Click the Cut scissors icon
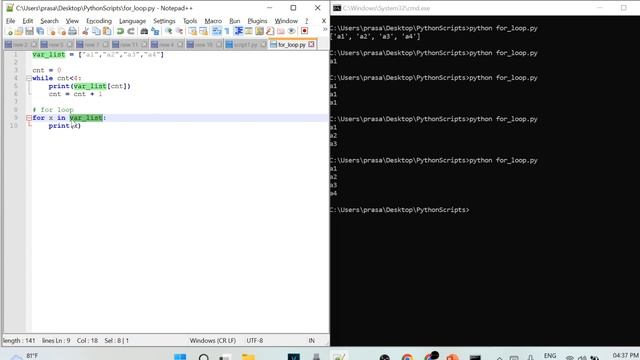Screen dimensions: 640x360 (x=85, y=31)
